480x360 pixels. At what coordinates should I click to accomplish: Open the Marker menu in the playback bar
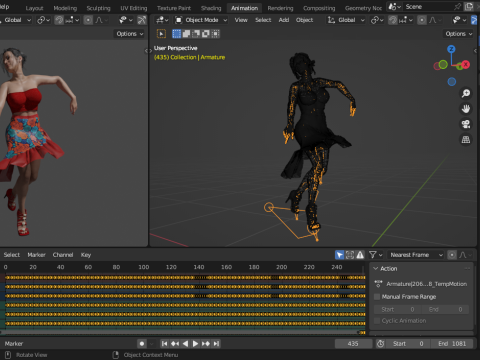coord(14,344)
